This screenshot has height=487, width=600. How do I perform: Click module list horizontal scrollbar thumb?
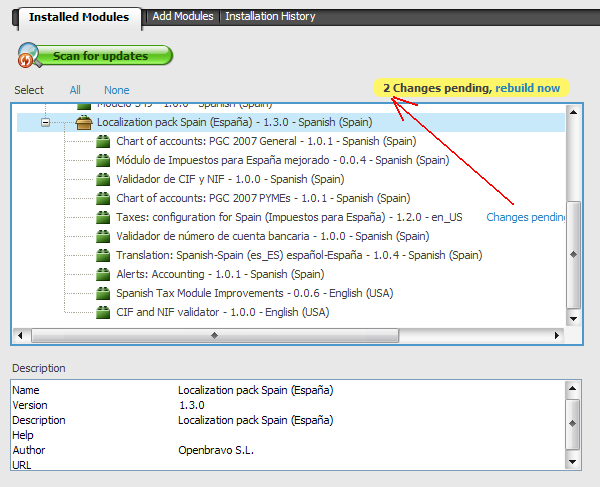pos(215,336)
